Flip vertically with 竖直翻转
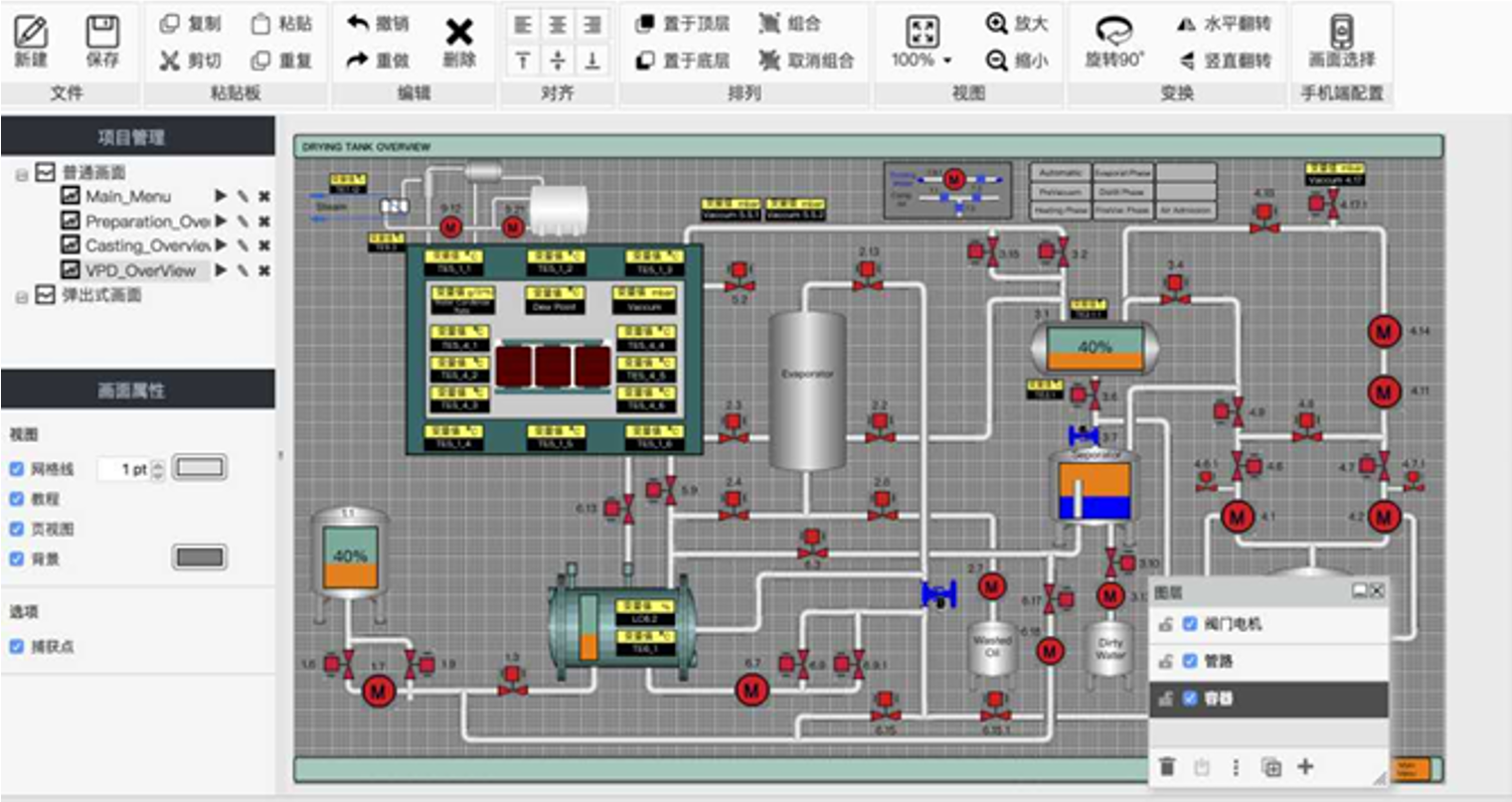This screenshot has height=802, width=1512. 1223,61
